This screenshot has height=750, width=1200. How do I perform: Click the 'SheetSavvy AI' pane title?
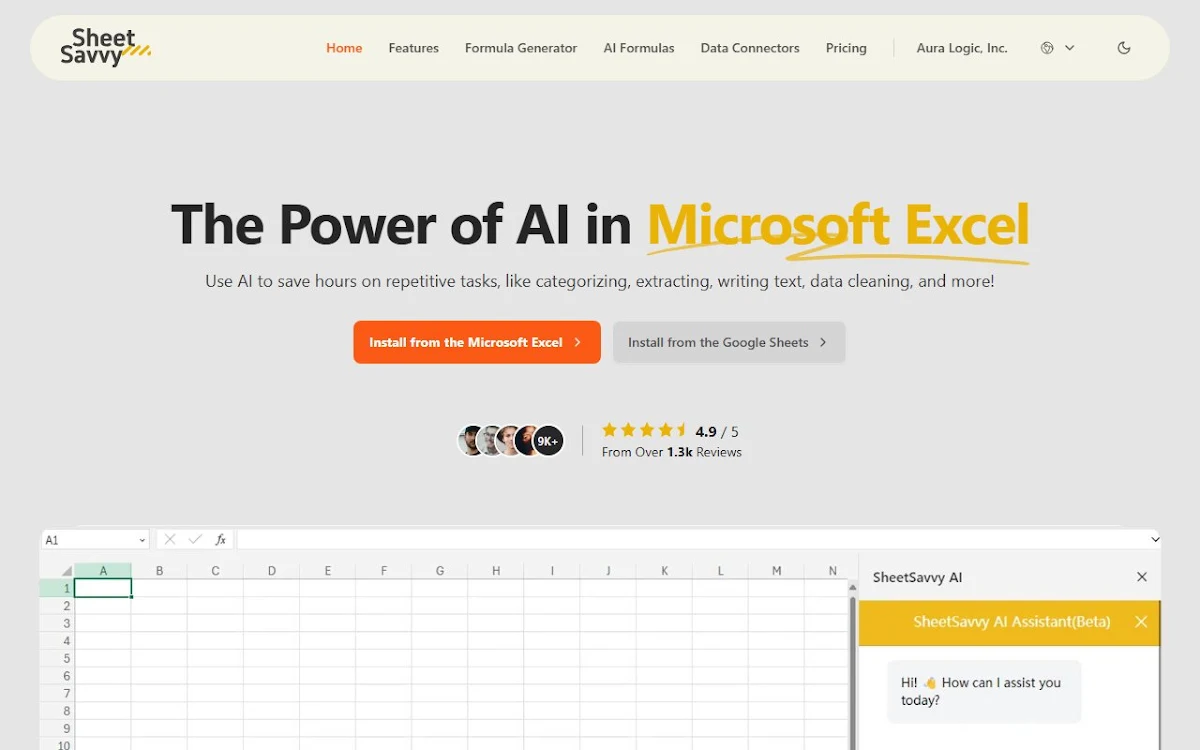coord(917,577)
